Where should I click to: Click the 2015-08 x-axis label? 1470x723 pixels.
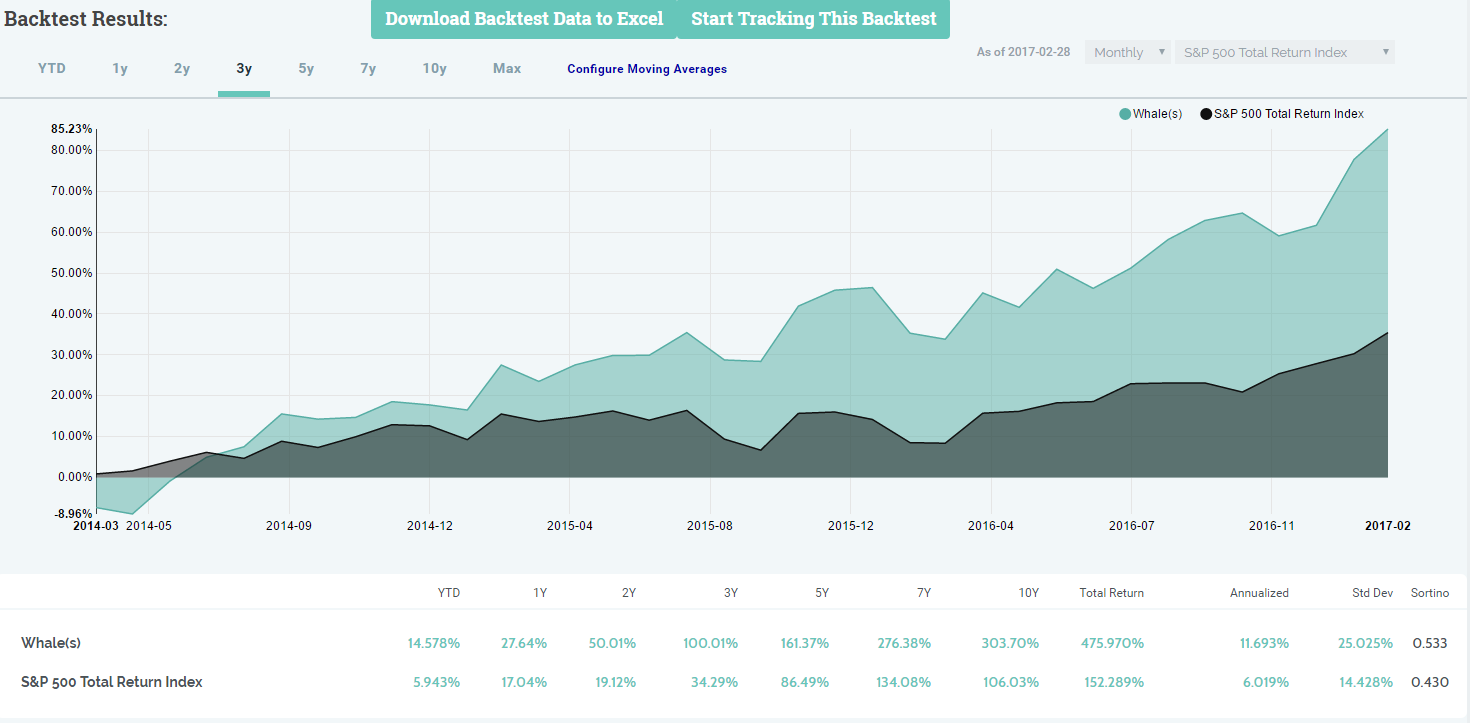click(710, 525)
